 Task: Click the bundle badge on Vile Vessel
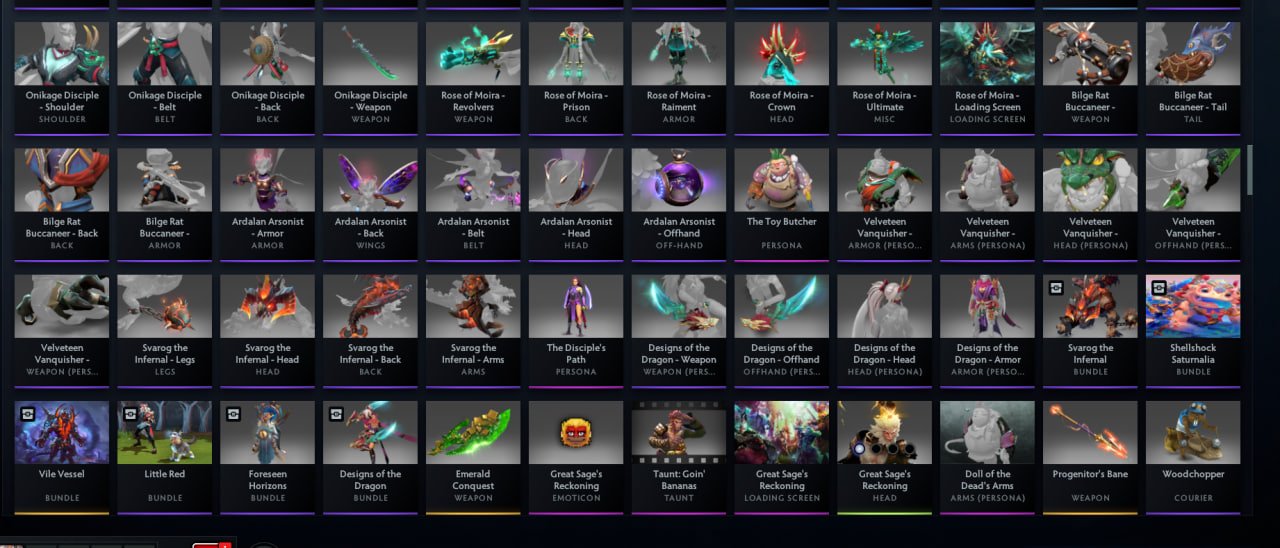(x=27, y=414)
